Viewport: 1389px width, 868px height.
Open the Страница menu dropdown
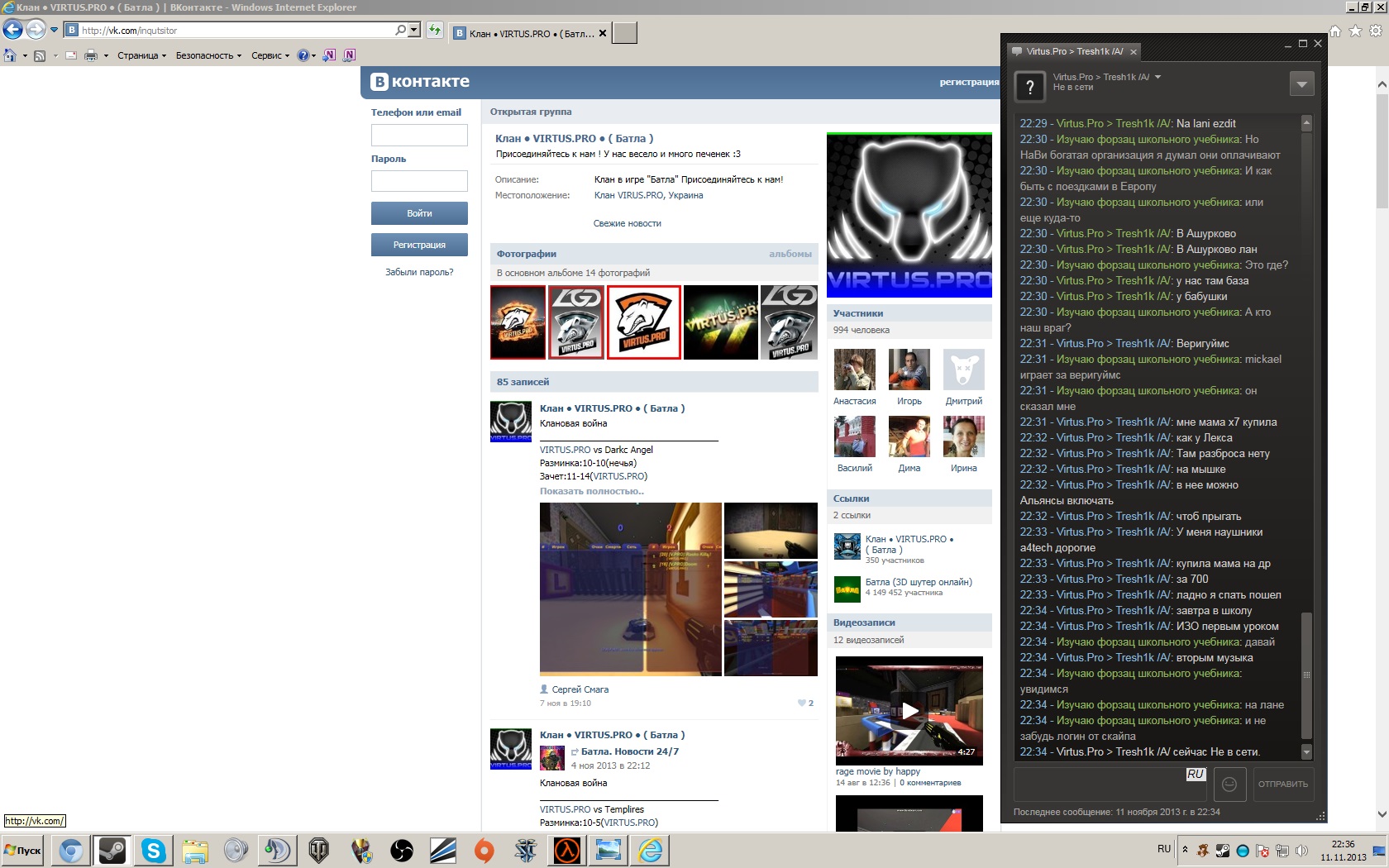pos(141,55)
